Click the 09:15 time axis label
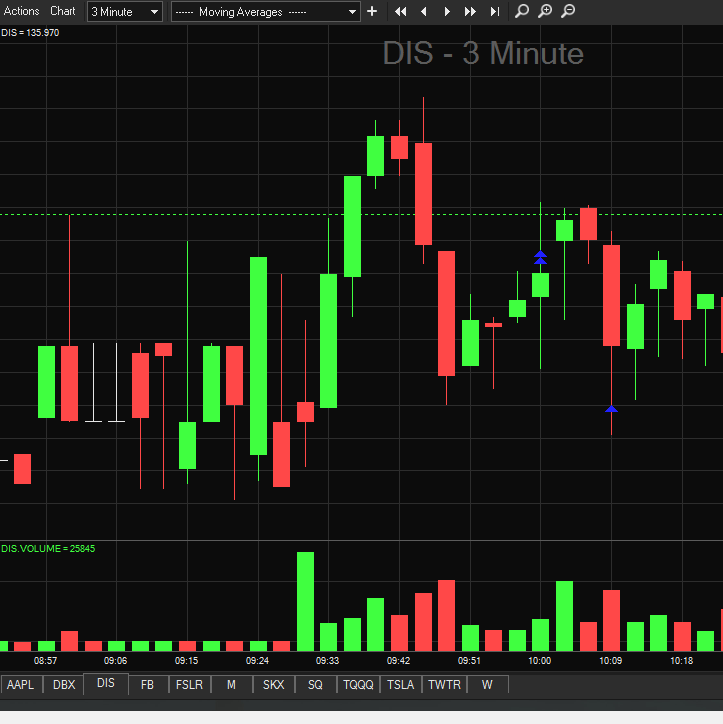Screen dimensions: 723x724 (187, 661)
